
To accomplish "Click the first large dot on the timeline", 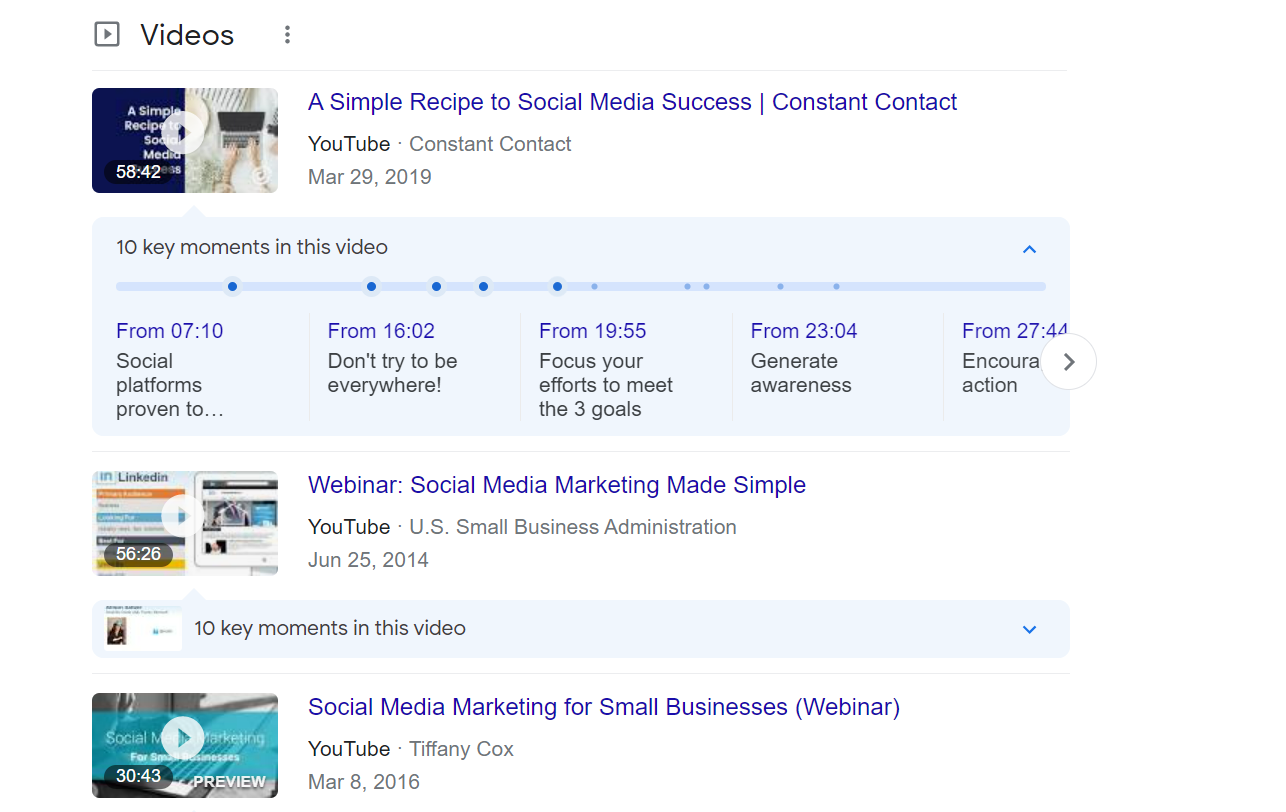I will tap(232, 287).
